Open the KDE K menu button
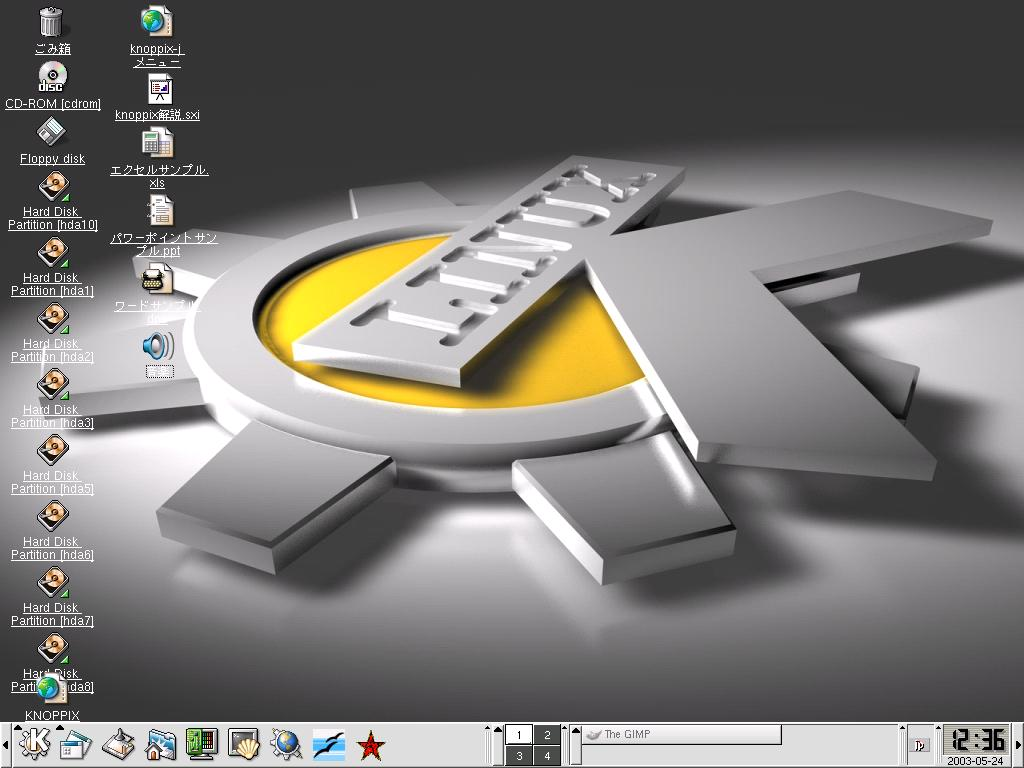Screen dimensions: 1024x768 [x=33, y=744]
